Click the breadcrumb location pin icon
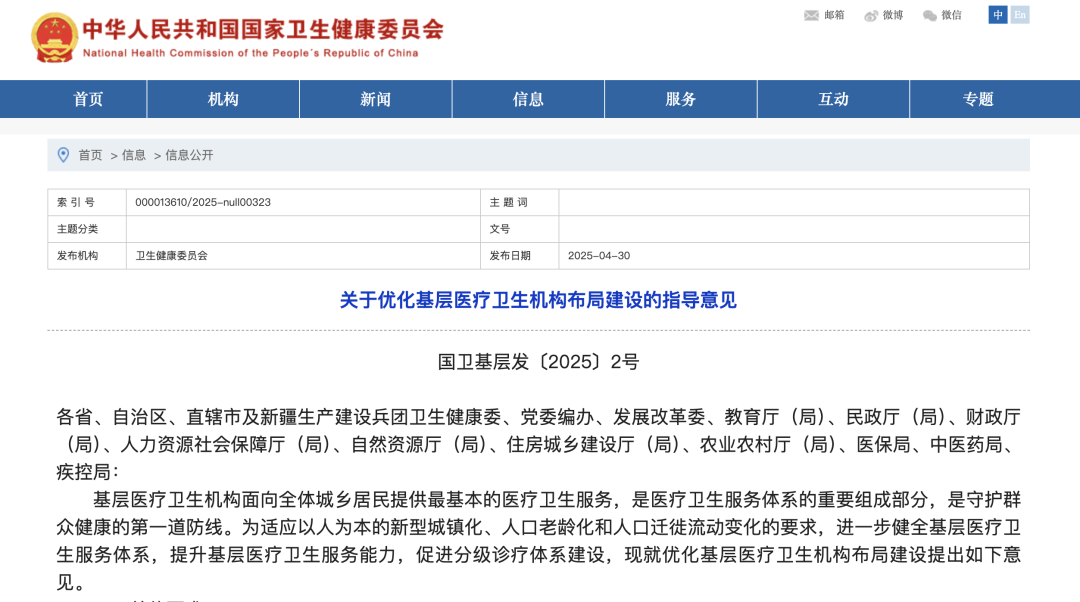Screen dimensions: 1080x602 (64, 155)
